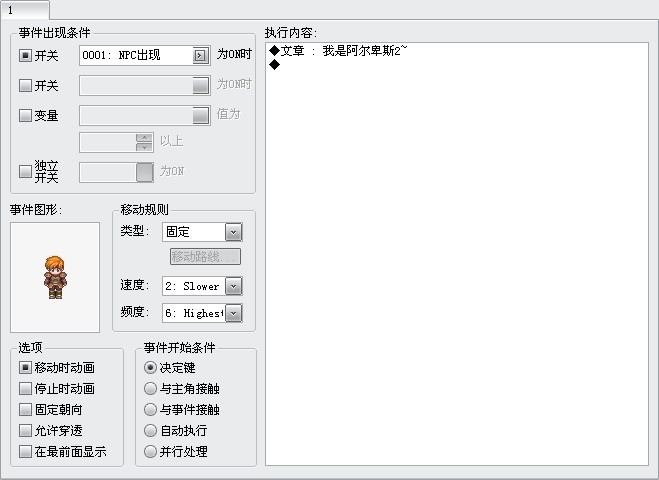This screenshot has height=480, width=659.
Task: Open the 独立开关 letter dropdown
Action: [145, 172]
